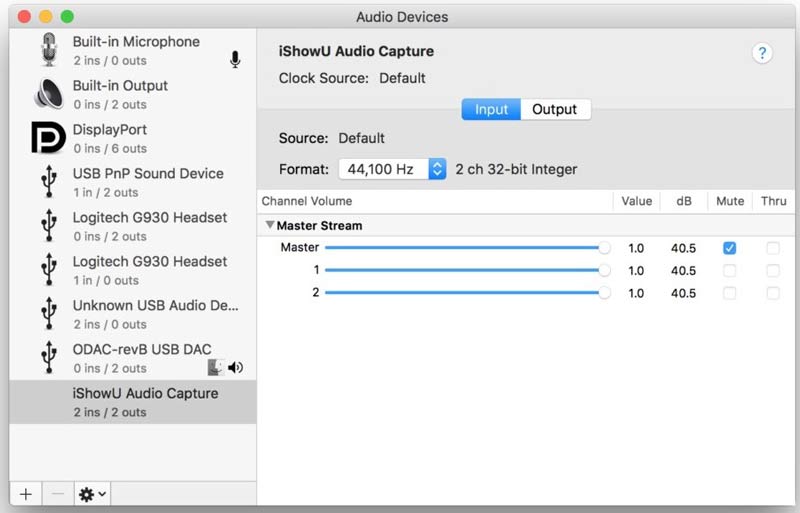Click the channel 2 value field 1.0
The image size is (800, 513).
coord(636,293)
